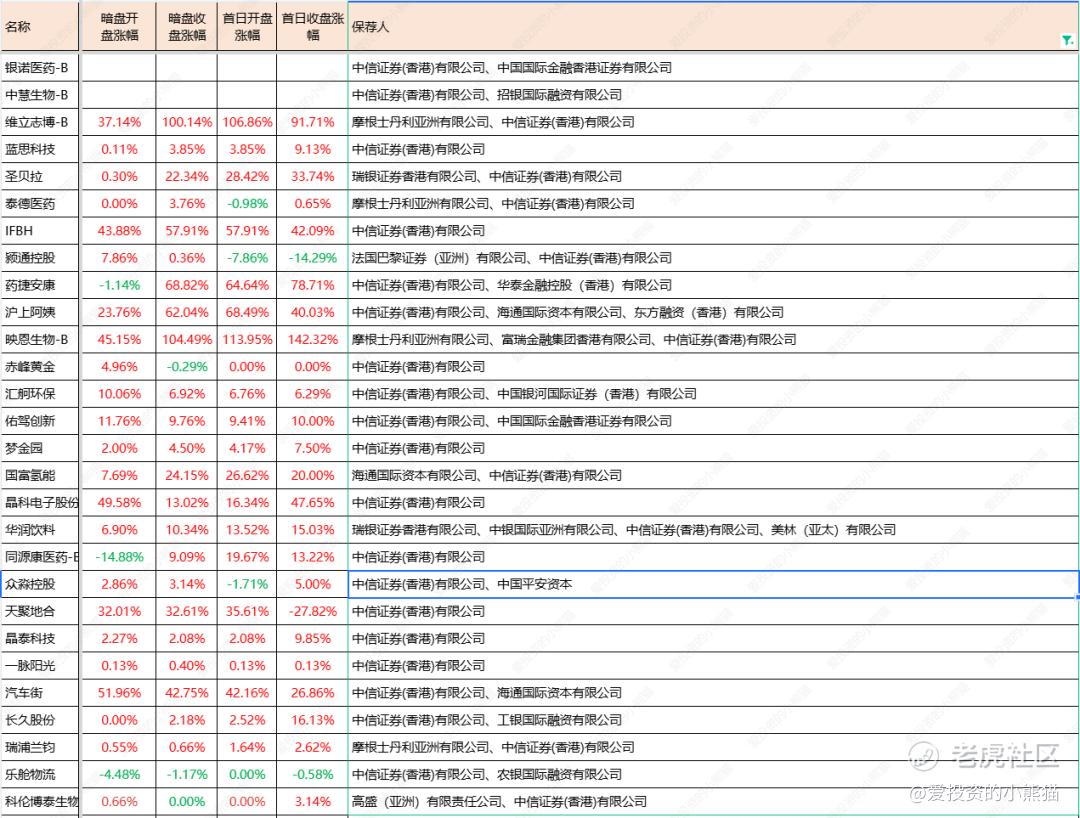Image resolution: width=1080 pixels, height=818 pixels.
Task: Select the 142.32% cell for 映恩生物-B
Action: pos(313,339)
